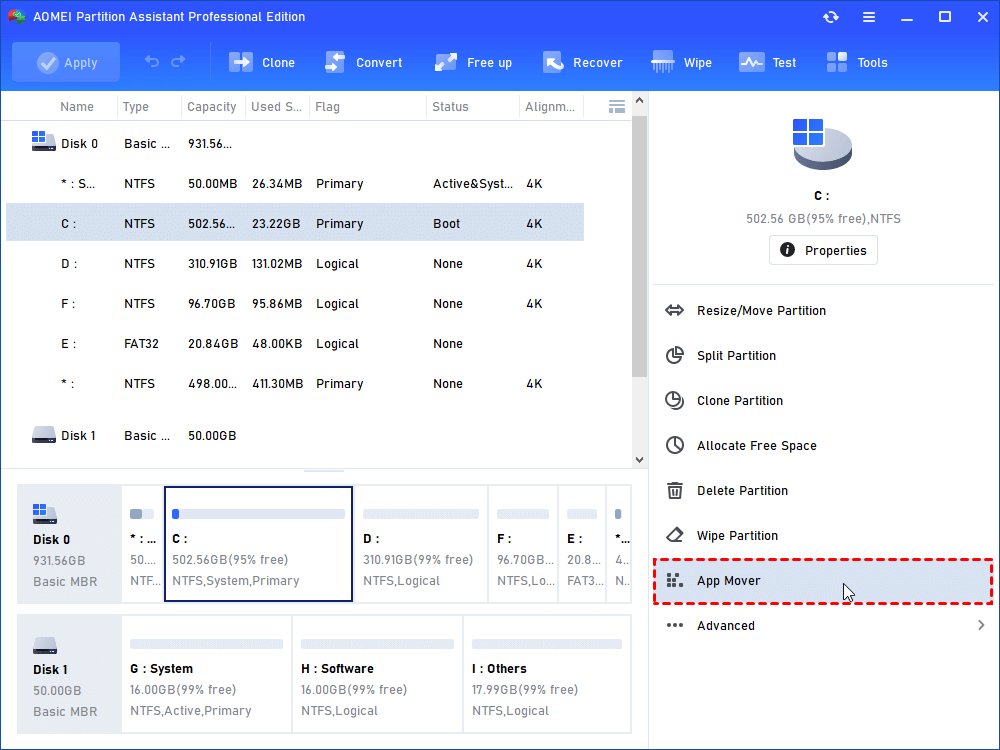Open the Test tool

pos(751,61)
